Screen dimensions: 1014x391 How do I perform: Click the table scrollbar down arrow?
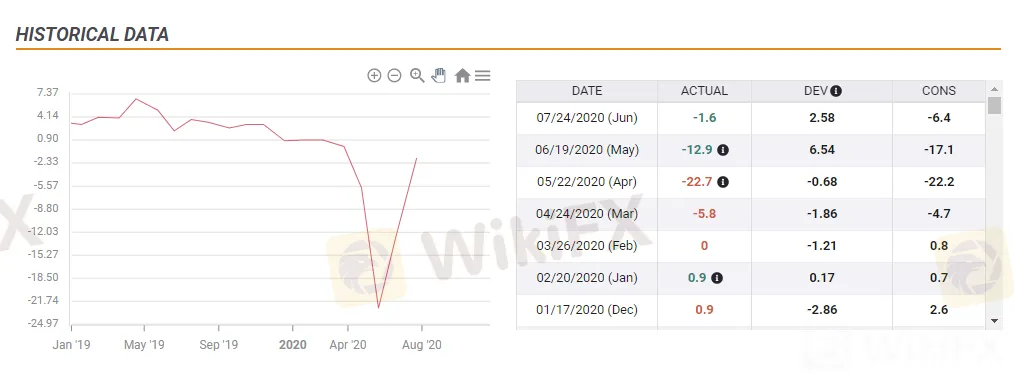click(x=995, y=321)
